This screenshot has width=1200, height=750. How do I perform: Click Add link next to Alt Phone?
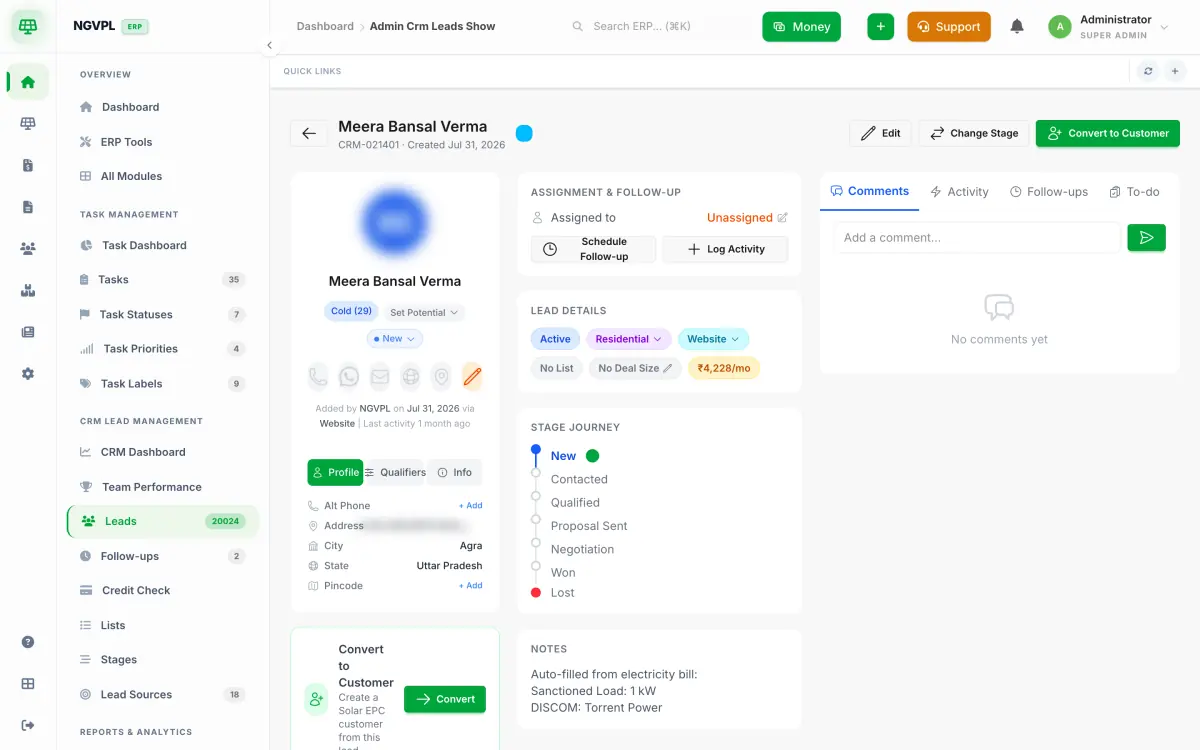point(471,506)
